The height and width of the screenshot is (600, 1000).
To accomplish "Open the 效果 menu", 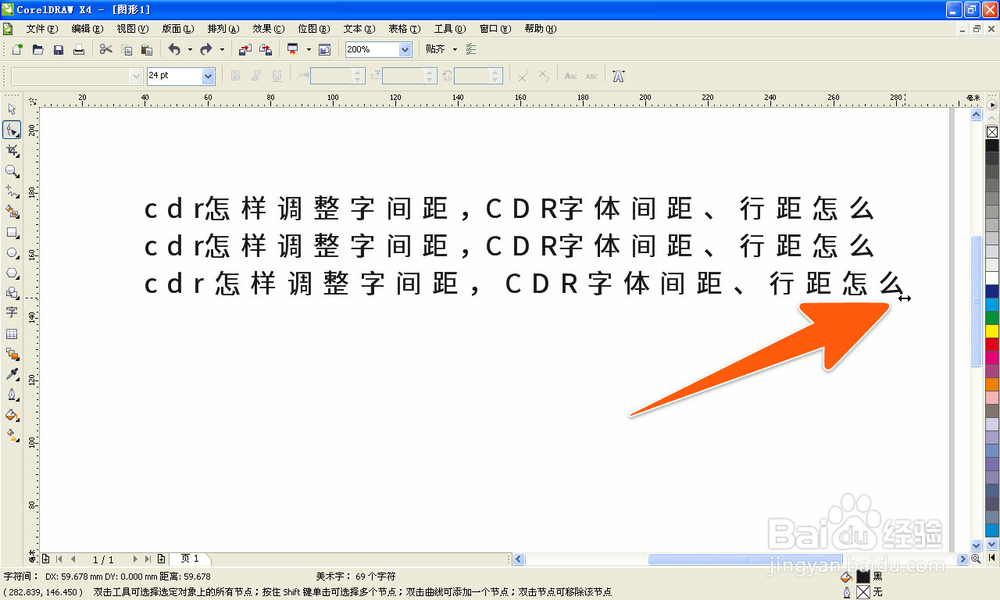I will [x=268, y=29].
